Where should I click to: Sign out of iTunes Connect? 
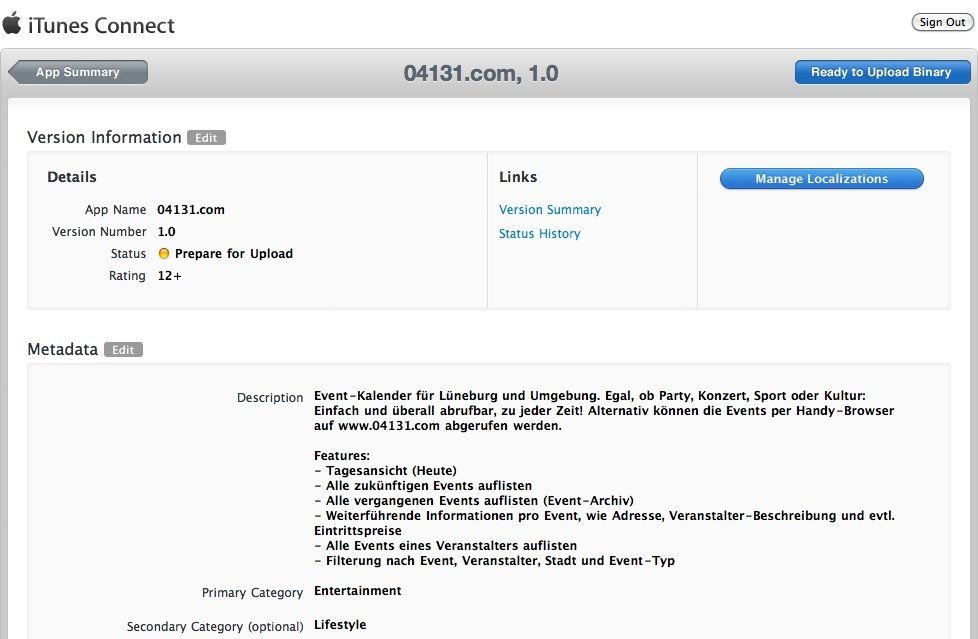coord(942,22)
